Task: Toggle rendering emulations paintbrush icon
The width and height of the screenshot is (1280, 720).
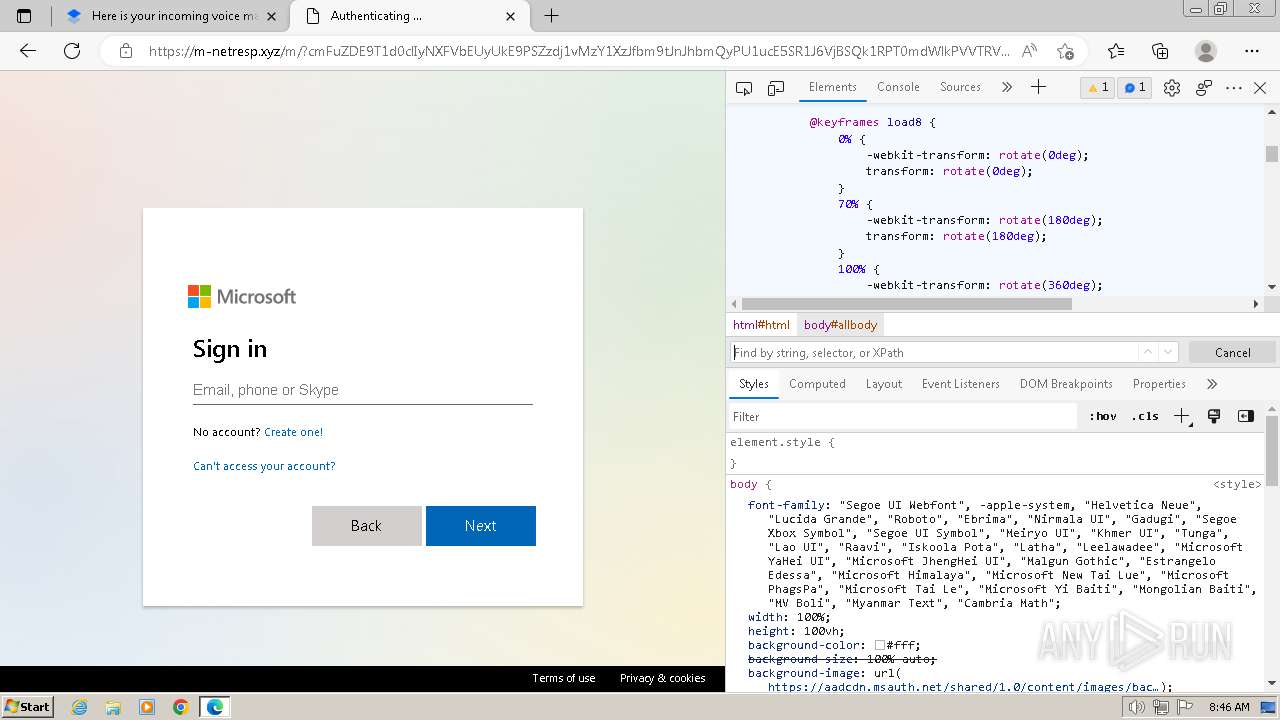Action: 1214,416
